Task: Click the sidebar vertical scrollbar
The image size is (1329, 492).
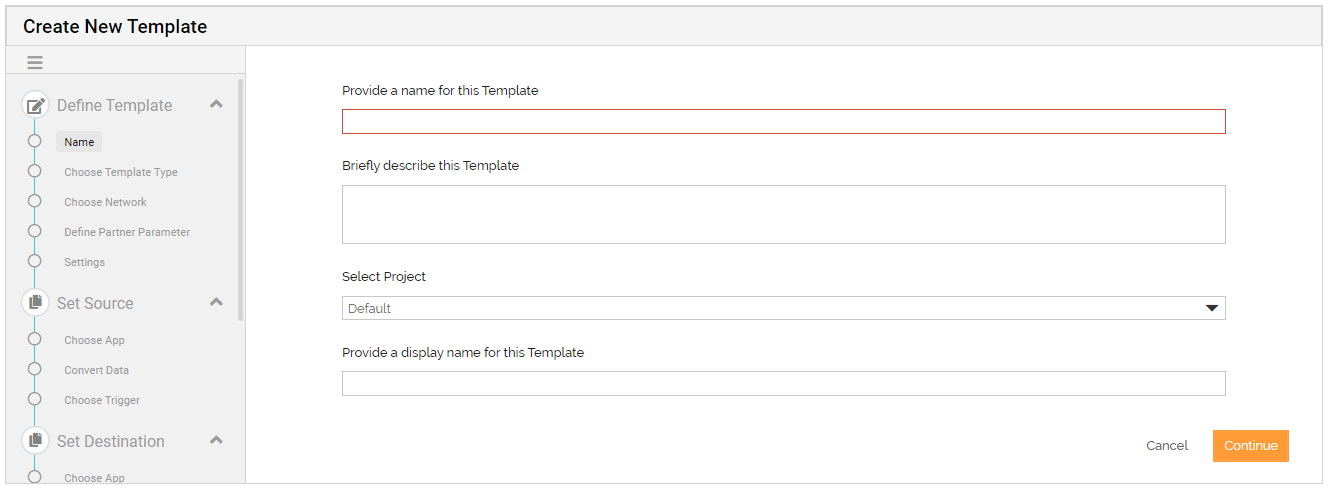Action: pyautogui.click(x=241, y=200)
